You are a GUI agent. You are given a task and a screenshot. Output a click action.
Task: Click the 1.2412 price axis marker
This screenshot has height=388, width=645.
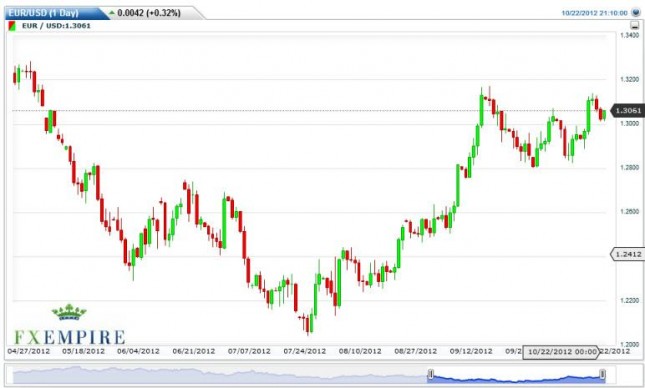pyautogui.click(x=628, y=254)
